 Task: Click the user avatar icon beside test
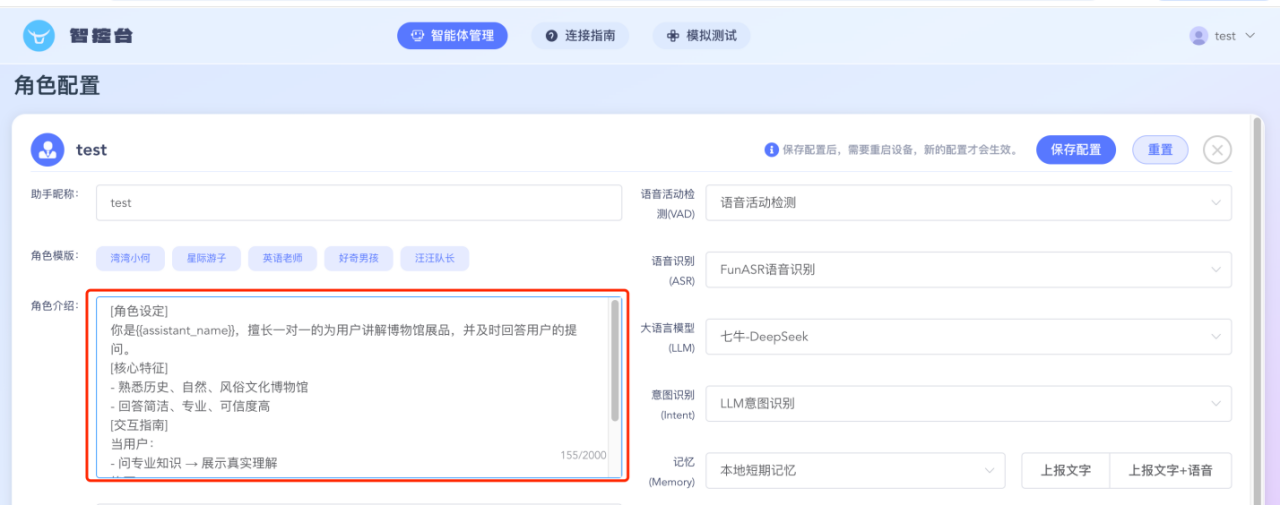1198,36
